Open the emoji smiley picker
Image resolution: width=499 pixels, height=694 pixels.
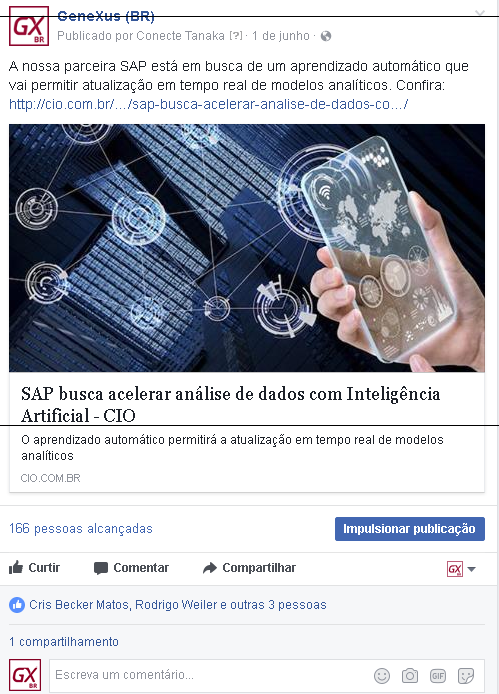click(x=382, y=676)
